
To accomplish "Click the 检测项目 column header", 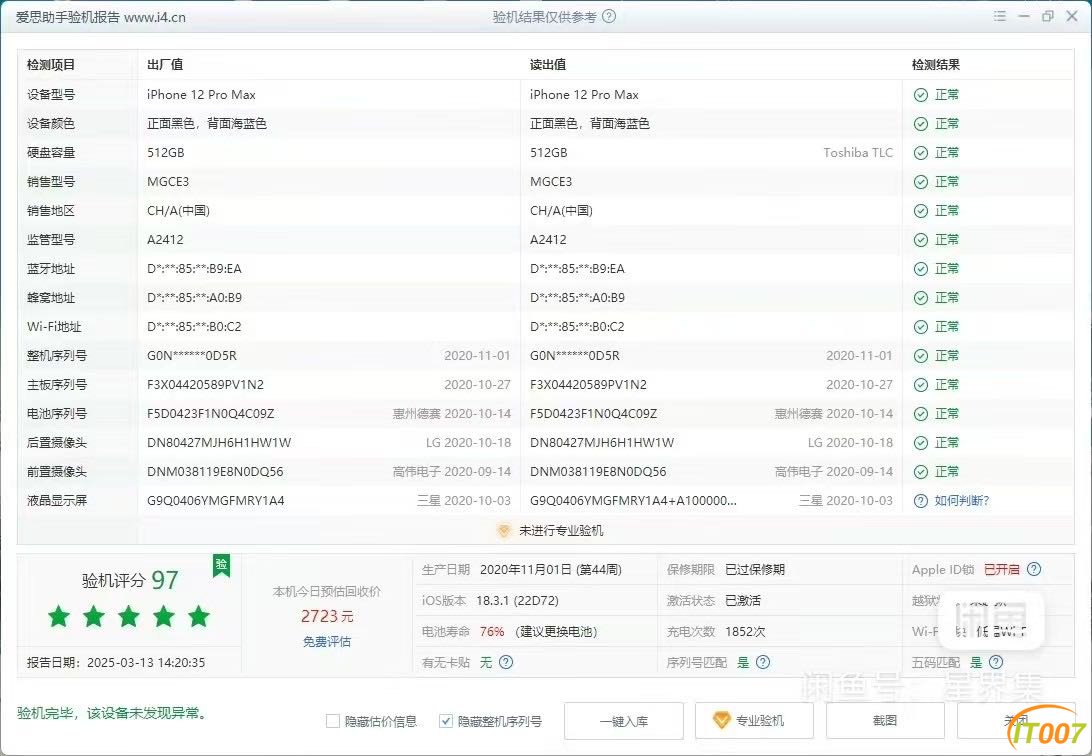I will (x=51, y=65).
